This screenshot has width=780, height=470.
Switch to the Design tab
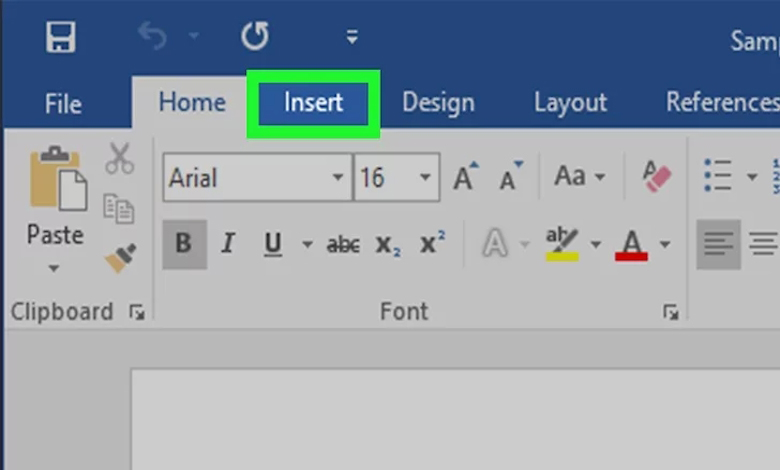436,103
